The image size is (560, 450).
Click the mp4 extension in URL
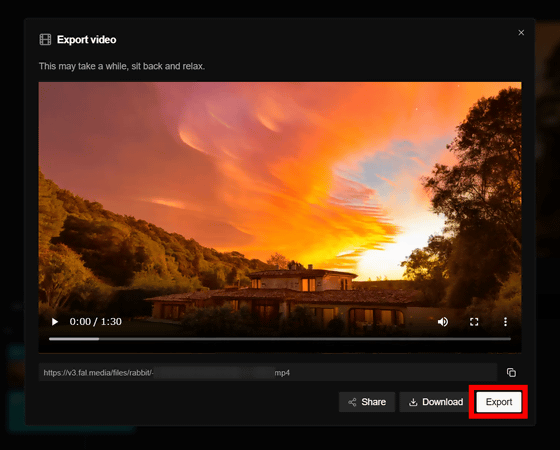[x=282, y=373]
